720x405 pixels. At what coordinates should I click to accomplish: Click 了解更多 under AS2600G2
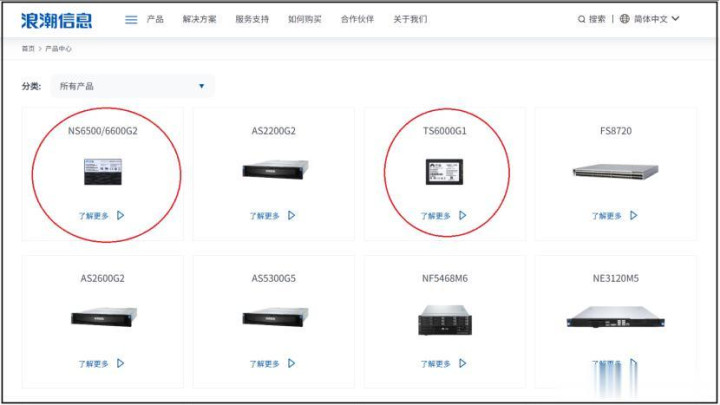[94, 364]
